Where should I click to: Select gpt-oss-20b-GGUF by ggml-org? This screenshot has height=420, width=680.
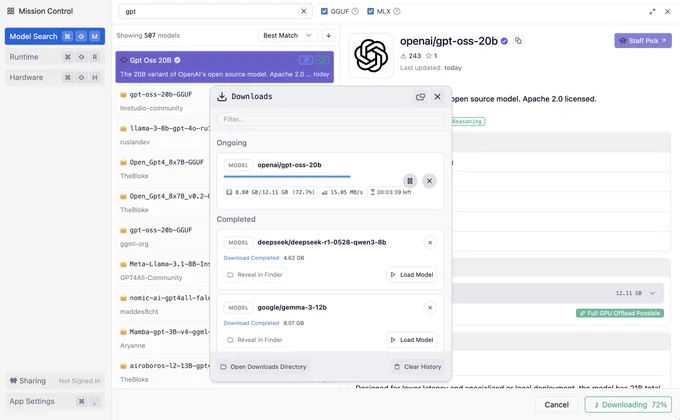pos(163,236)
